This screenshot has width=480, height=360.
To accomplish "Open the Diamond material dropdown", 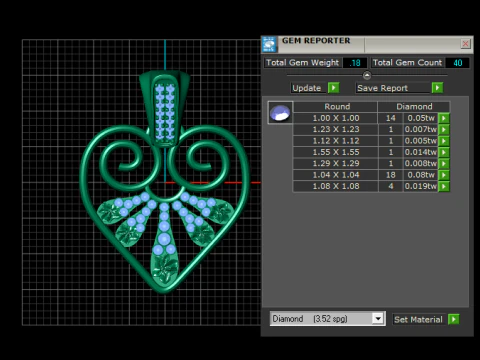I will pos(378,319).
